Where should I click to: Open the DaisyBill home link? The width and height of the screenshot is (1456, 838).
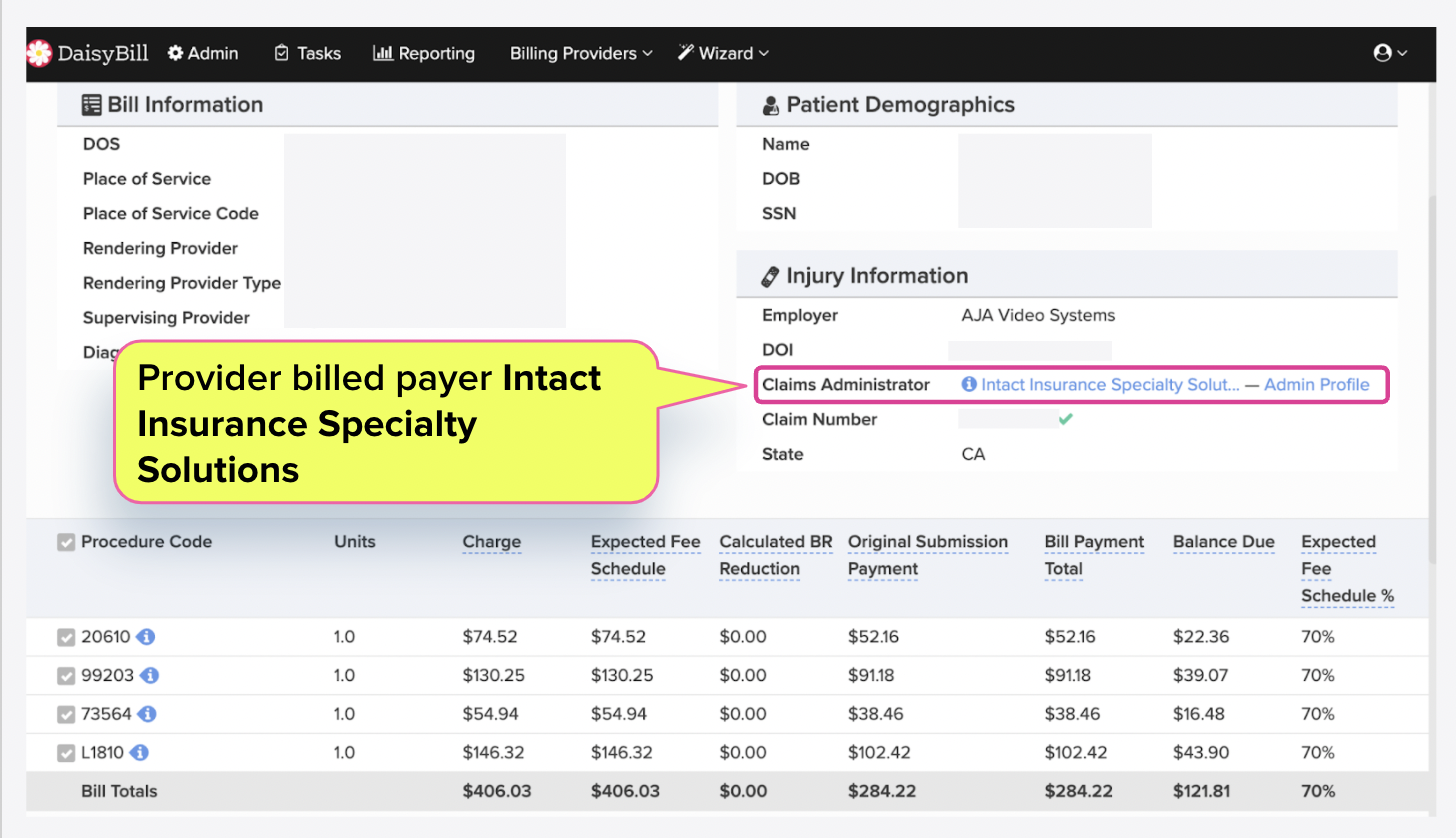87,53
